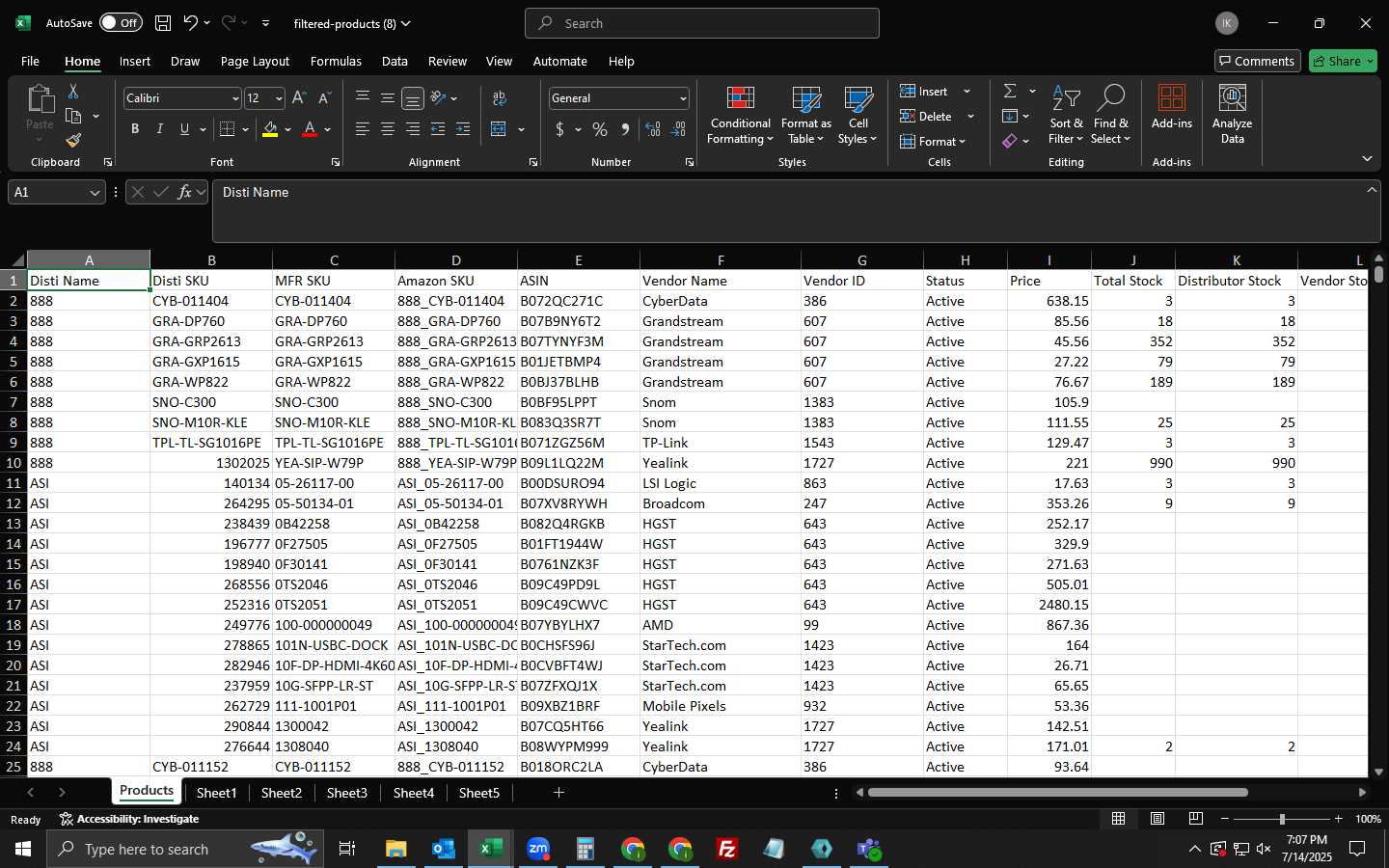Expand the Name Box dropdown arrow

[95, 192]
